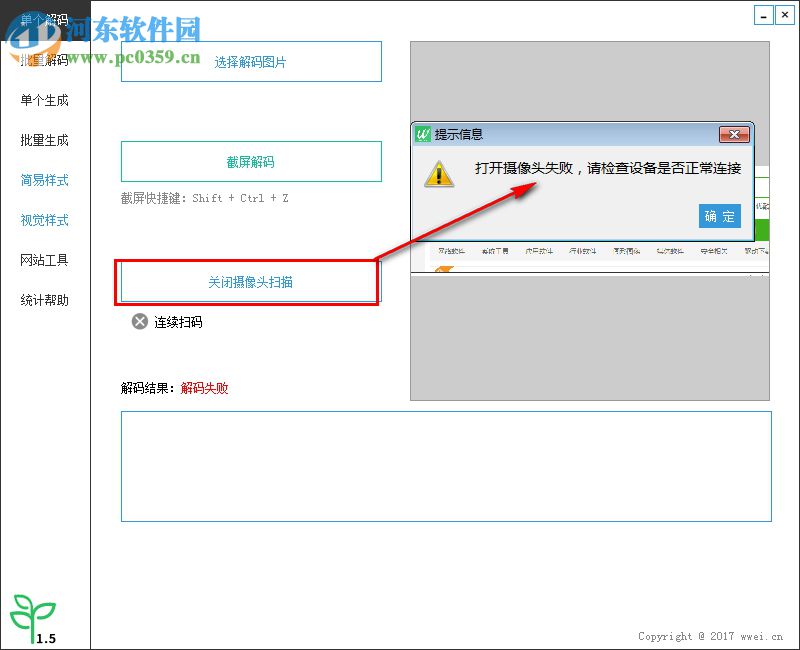The height and width of the screenshot is (650, 800).
Task: Click the W logo on the 提示信息 title bar
Action: 424,134
